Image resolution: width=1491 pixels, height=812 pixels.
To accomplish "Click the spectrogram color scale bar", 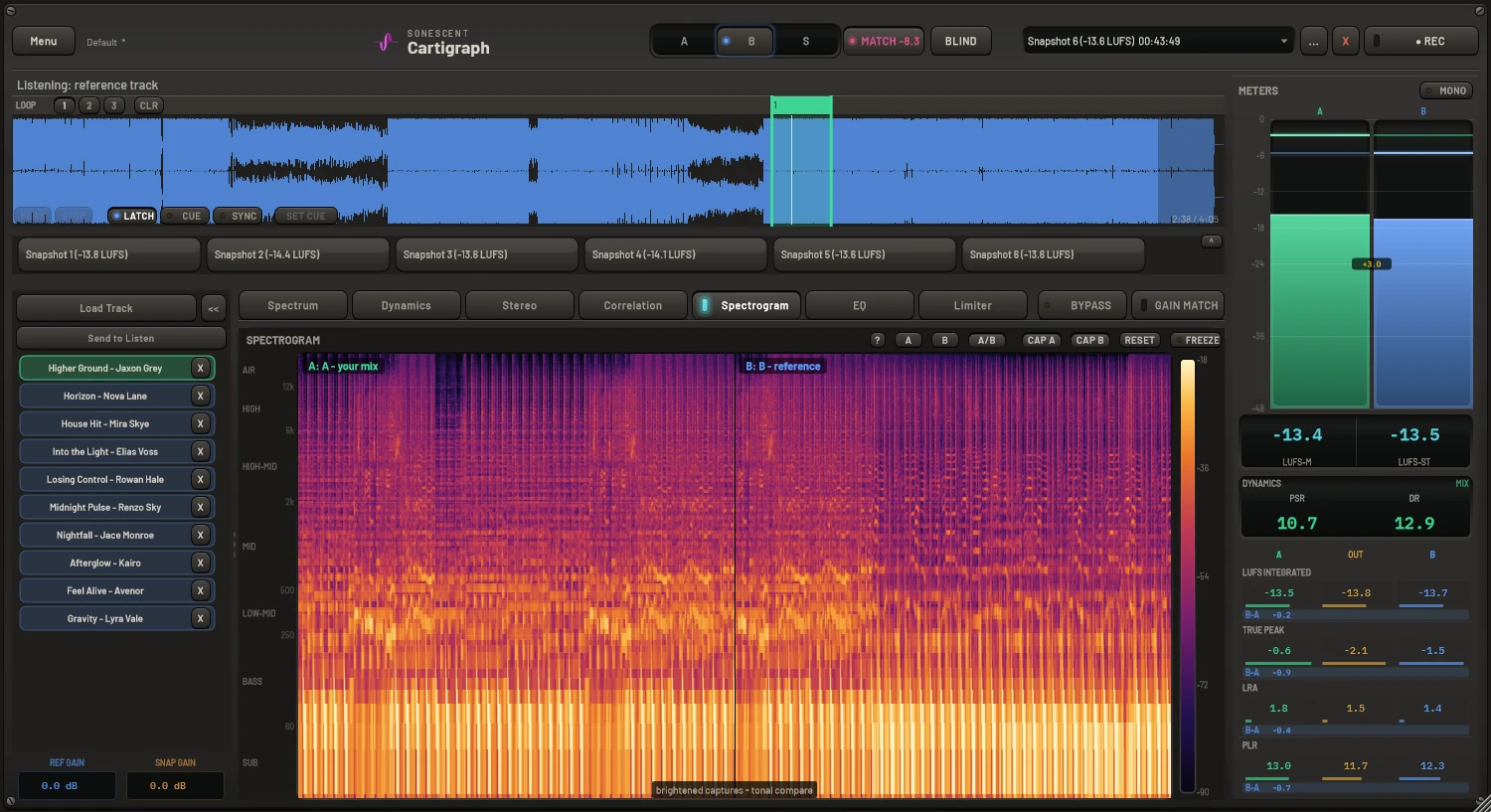I will [1187, 575].
